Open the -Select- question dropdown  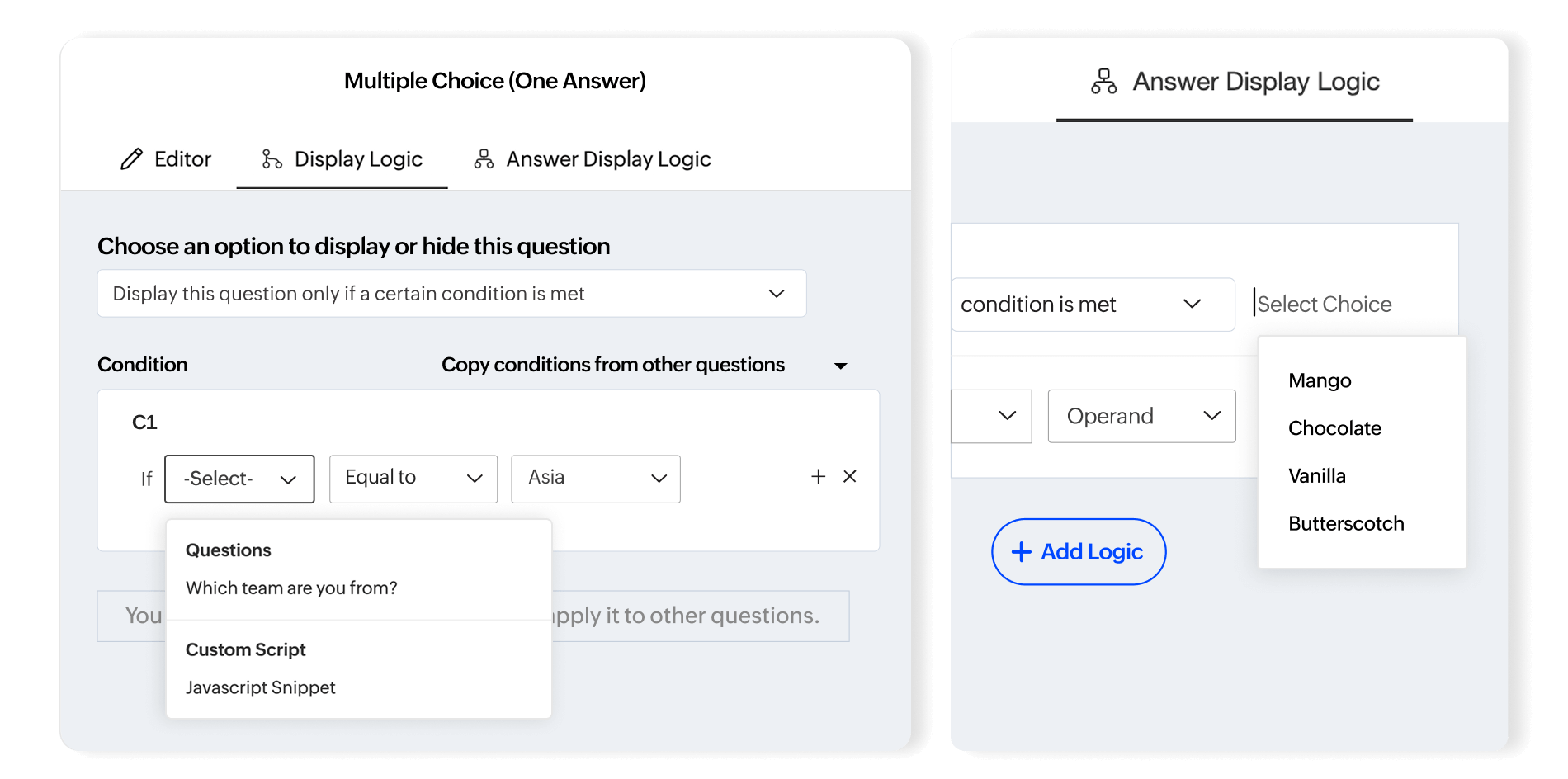coord(239,479)
